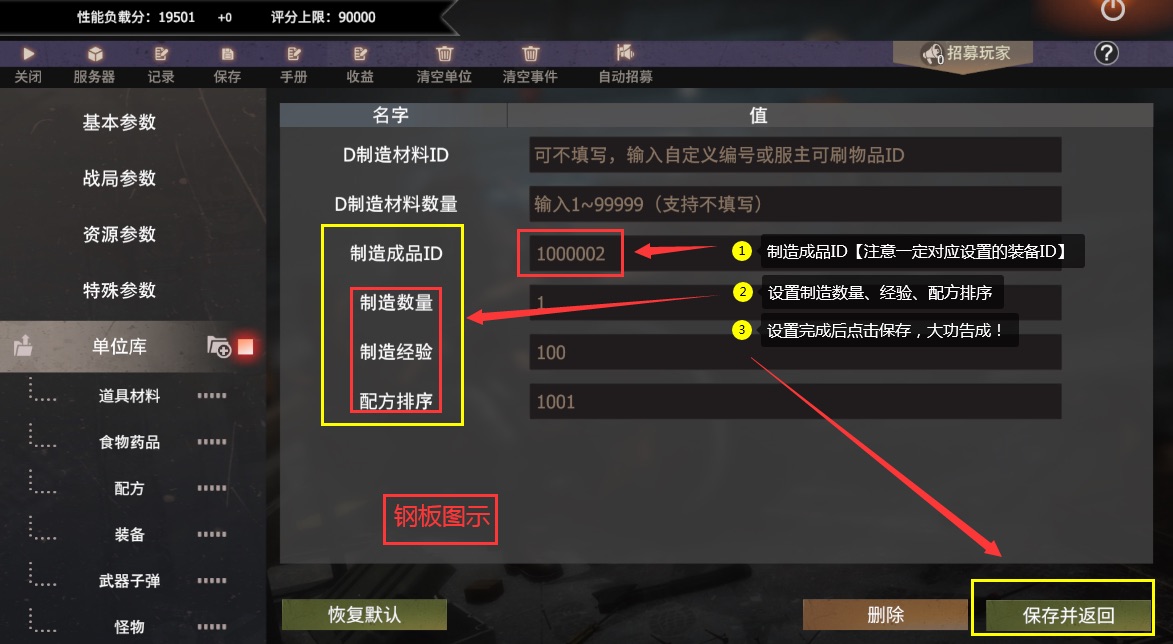Viewport: 1173px width, 644px height.
Task: Click the 保存并返回 button
Action: click(x=1068, y=615)
